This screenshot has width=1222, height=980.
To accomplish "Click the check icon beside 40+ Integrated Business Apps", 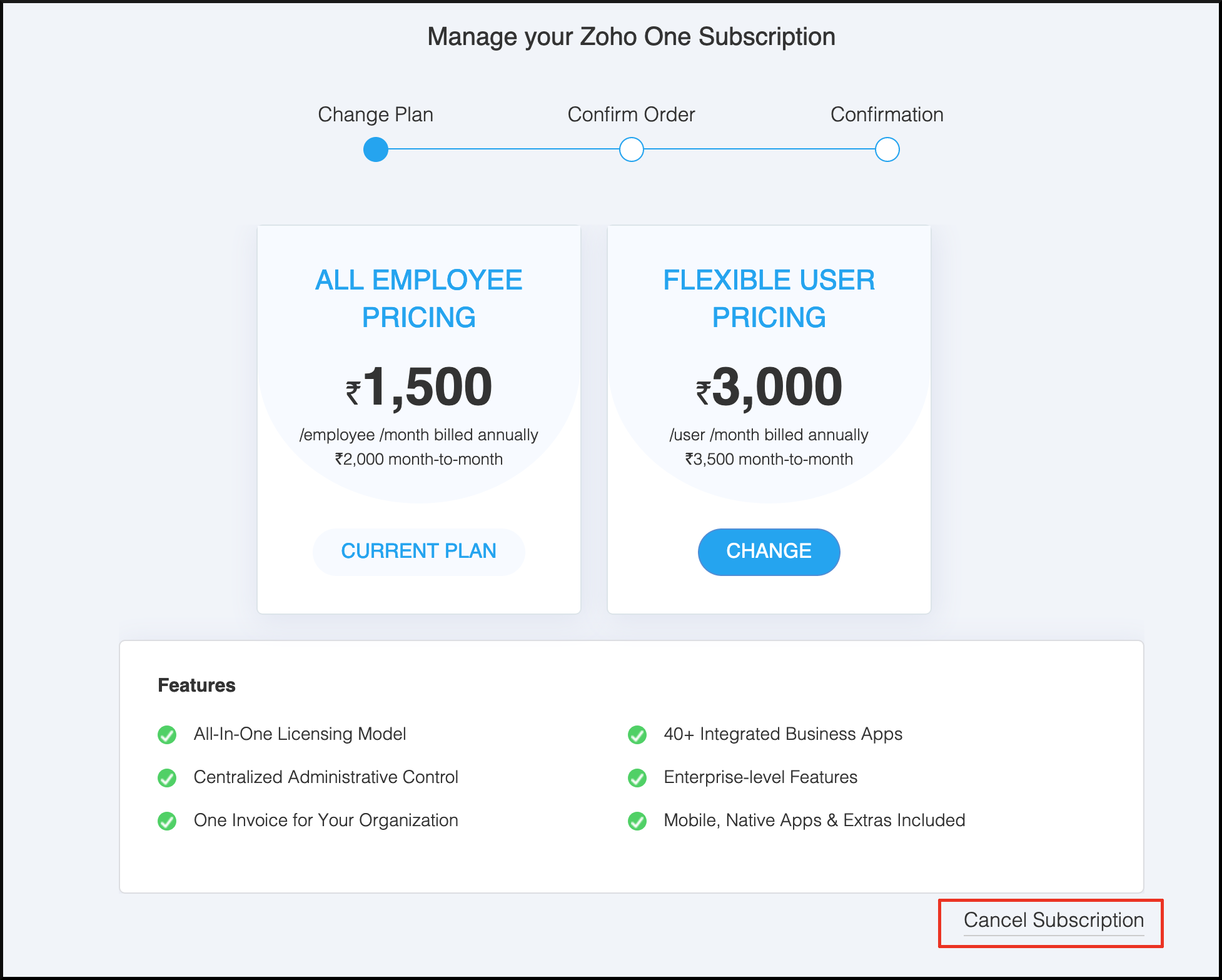I will coord(637,734).
